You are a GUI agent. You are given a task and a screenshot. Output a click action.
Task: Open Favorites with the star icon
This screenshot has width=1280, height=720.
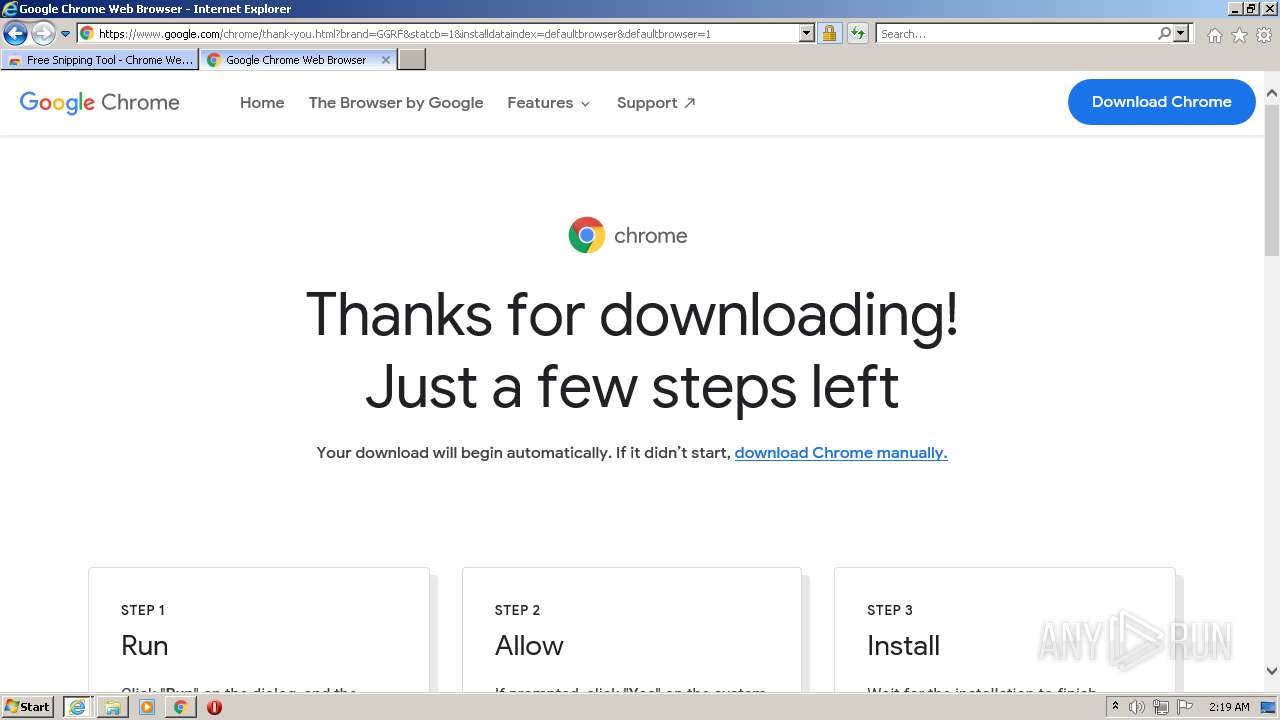[x=1239, y=35]
